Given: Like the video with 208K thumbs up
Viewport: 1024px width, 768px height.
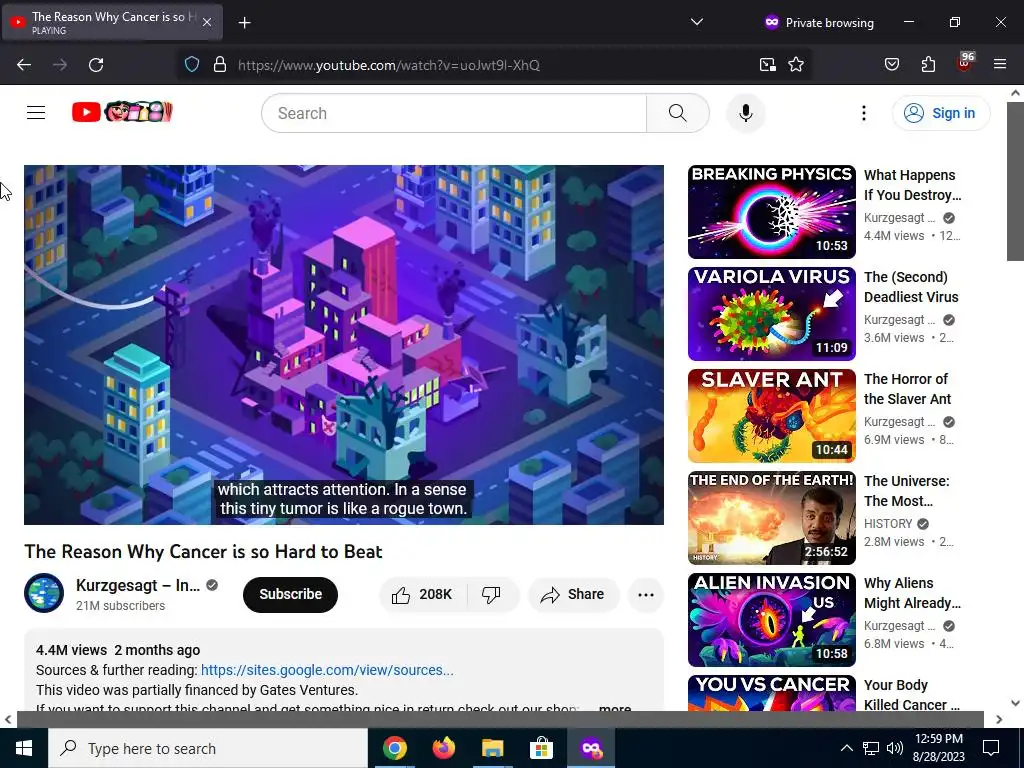Looking at the screenshot, I should [x=422, y=594].
